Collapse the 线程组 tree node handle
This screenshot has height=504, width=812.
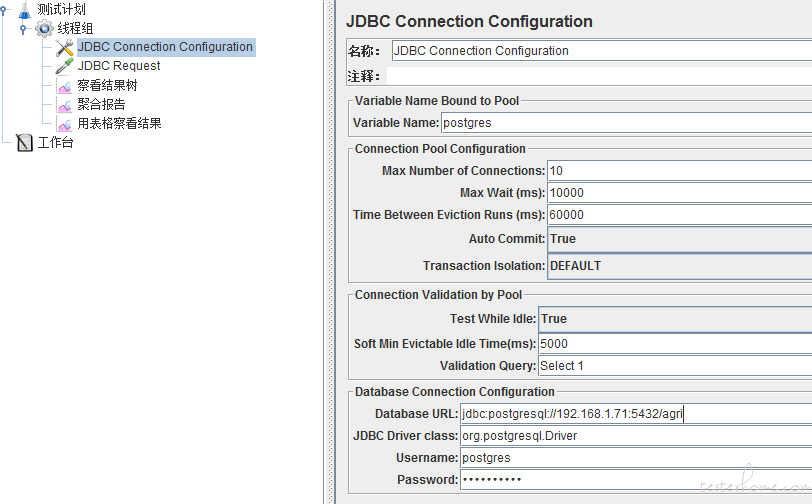tap(23, 28)
